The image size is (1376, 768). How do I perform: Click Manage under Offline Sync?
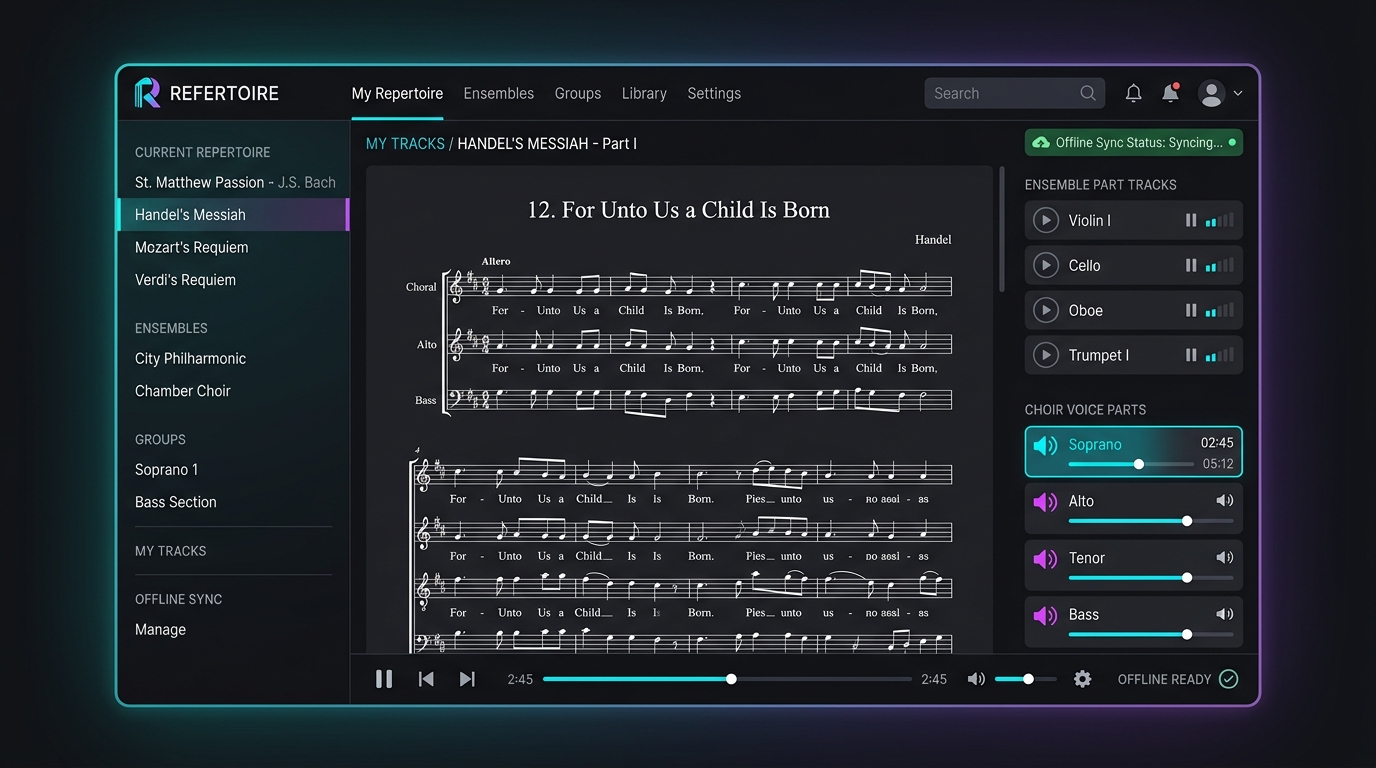[x=161, y=629]
